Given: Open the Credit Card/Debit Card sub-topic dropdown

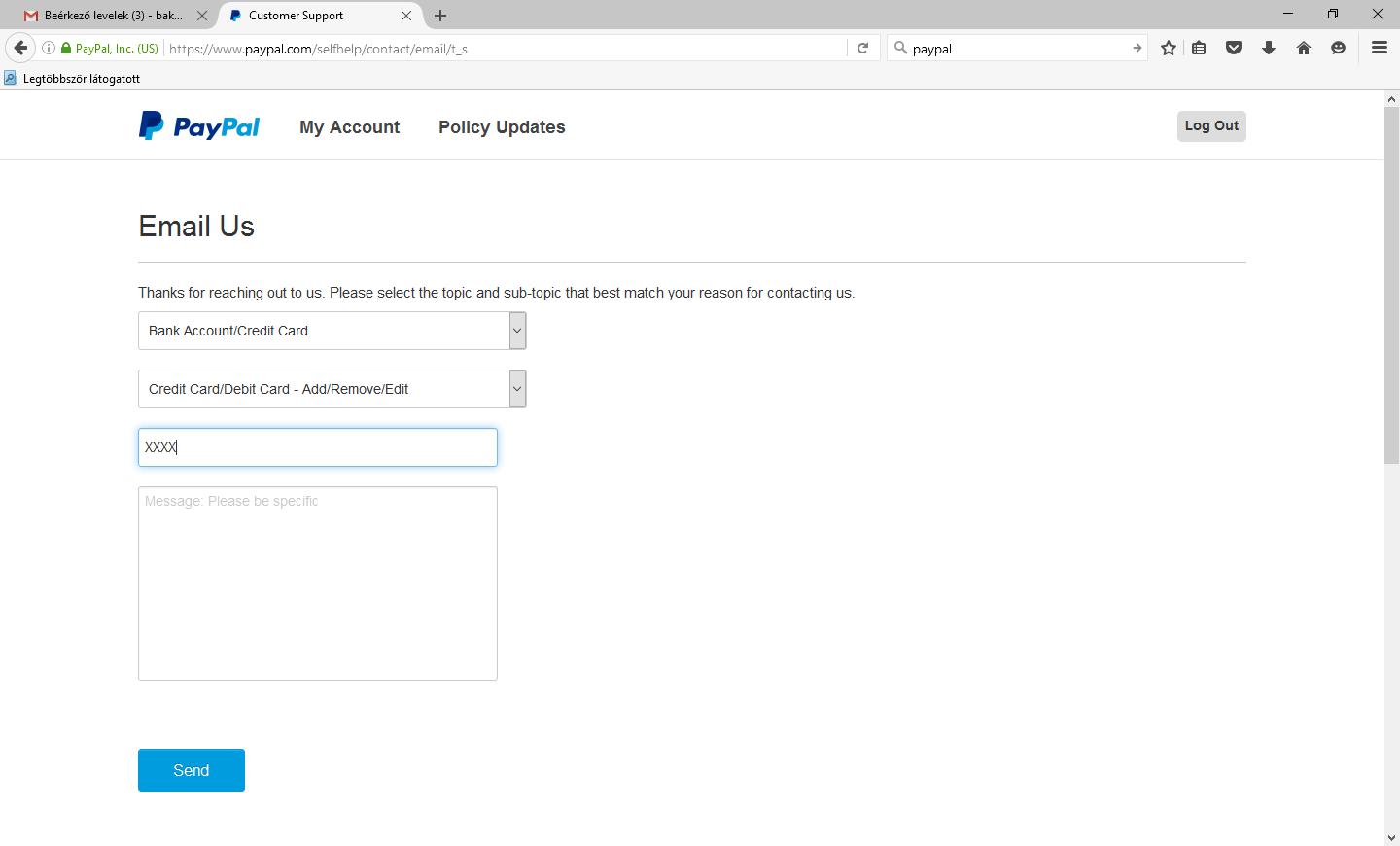Looking at the screenshot, I should [332, 389].
